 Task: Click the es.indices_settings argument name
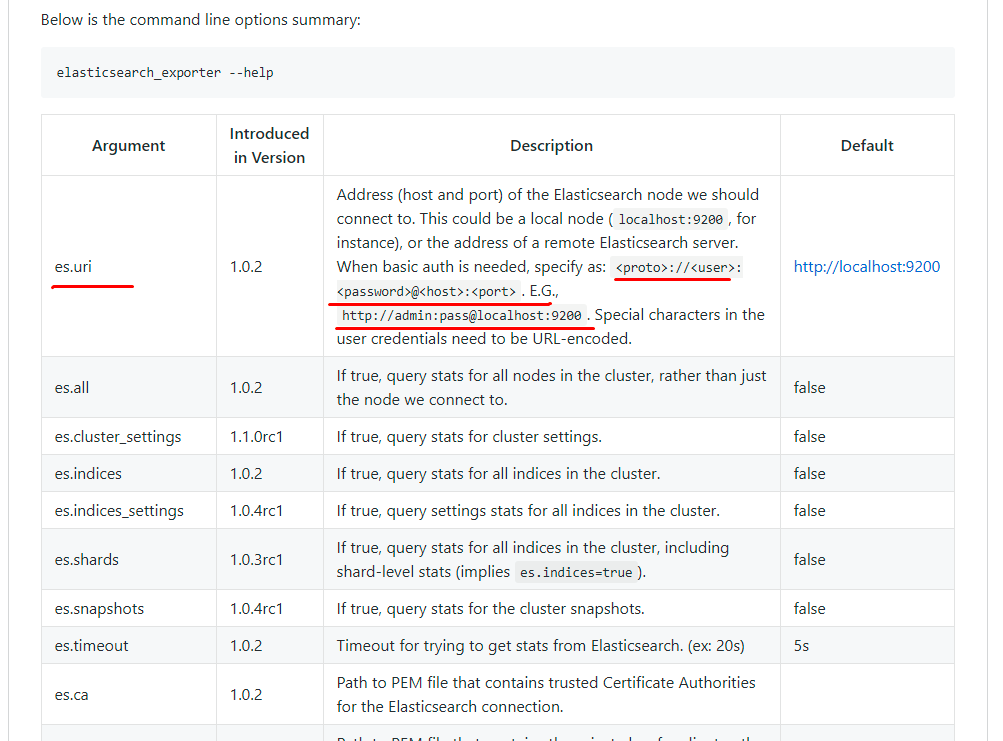point(119,511)
